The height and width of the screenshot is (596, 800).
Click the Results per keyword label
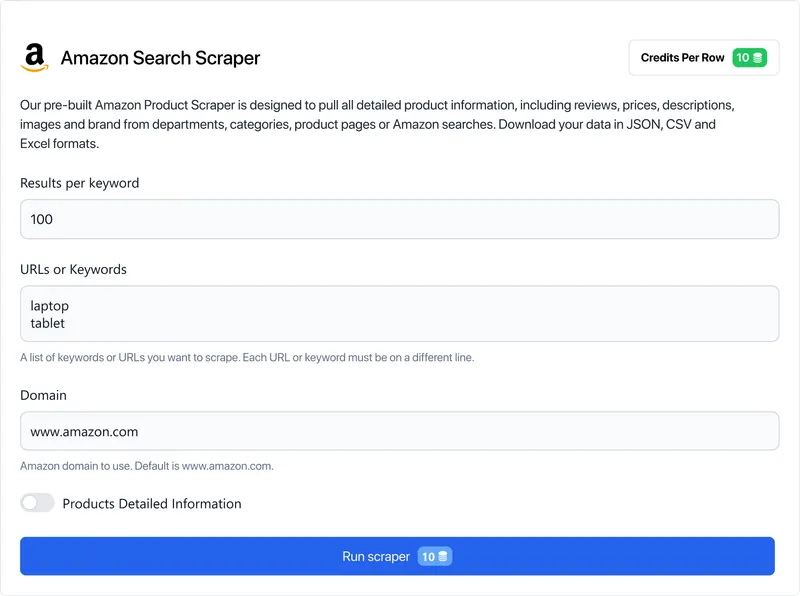click(x=79, y=183)
